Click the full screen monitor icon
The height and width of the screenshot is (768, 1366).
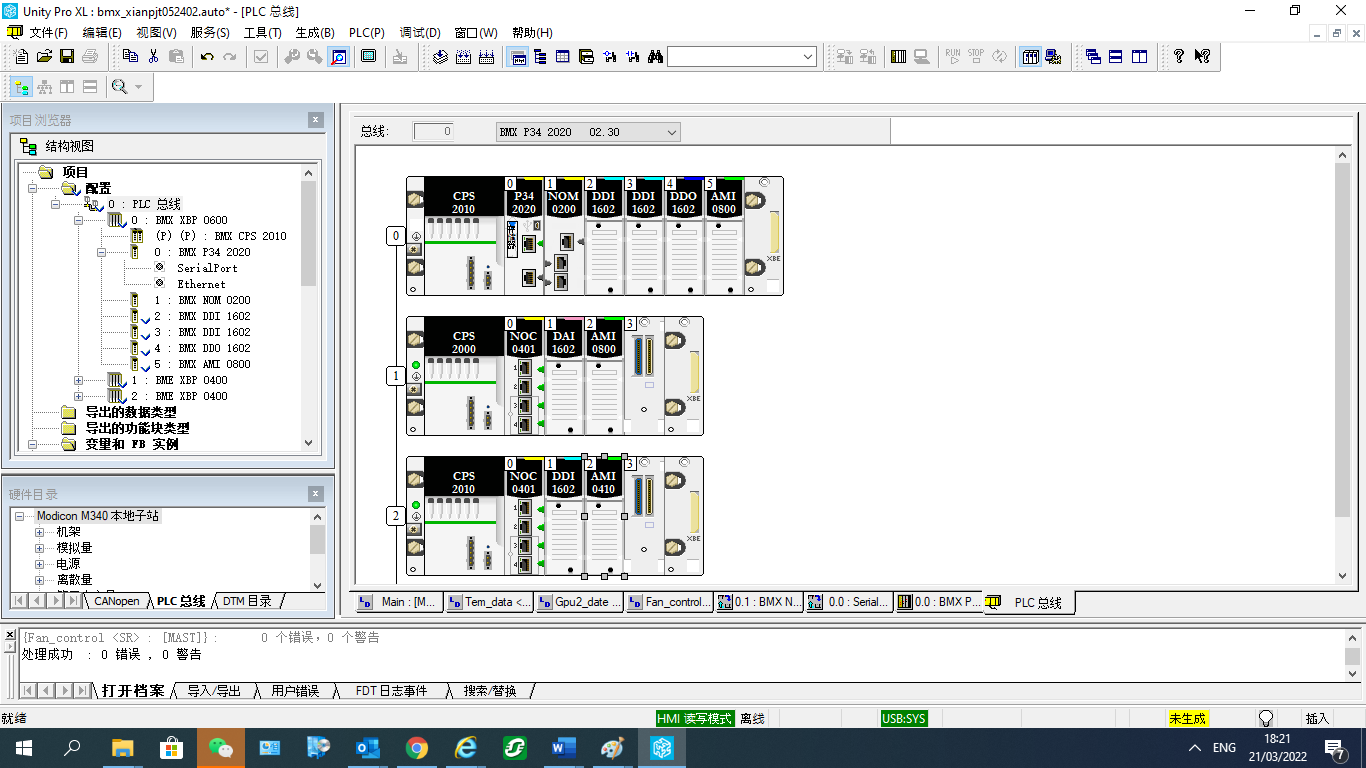368,57
